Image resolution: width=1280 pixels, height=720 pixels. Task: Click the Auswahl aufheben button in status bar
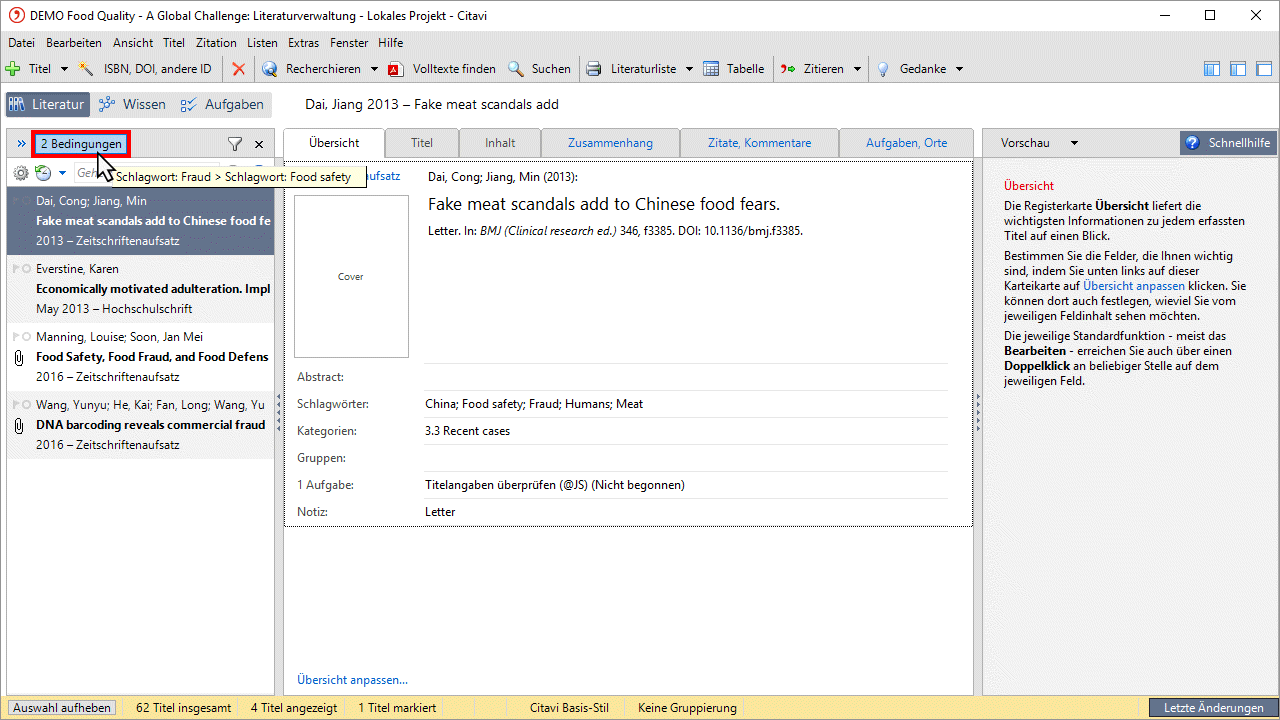(62, 708)
